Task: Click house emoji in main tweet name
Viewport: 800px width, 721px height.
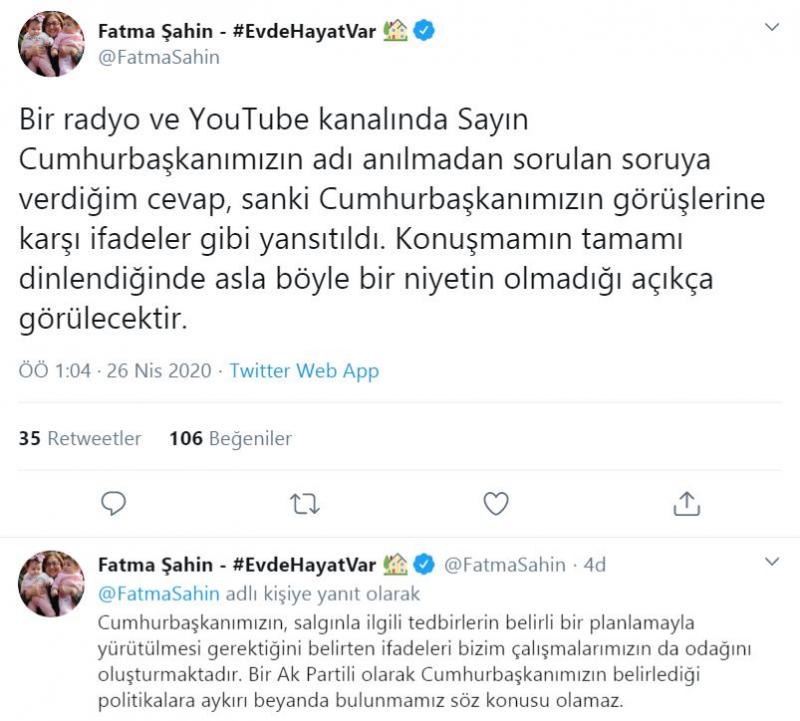Action: click(x=396, y=31)
